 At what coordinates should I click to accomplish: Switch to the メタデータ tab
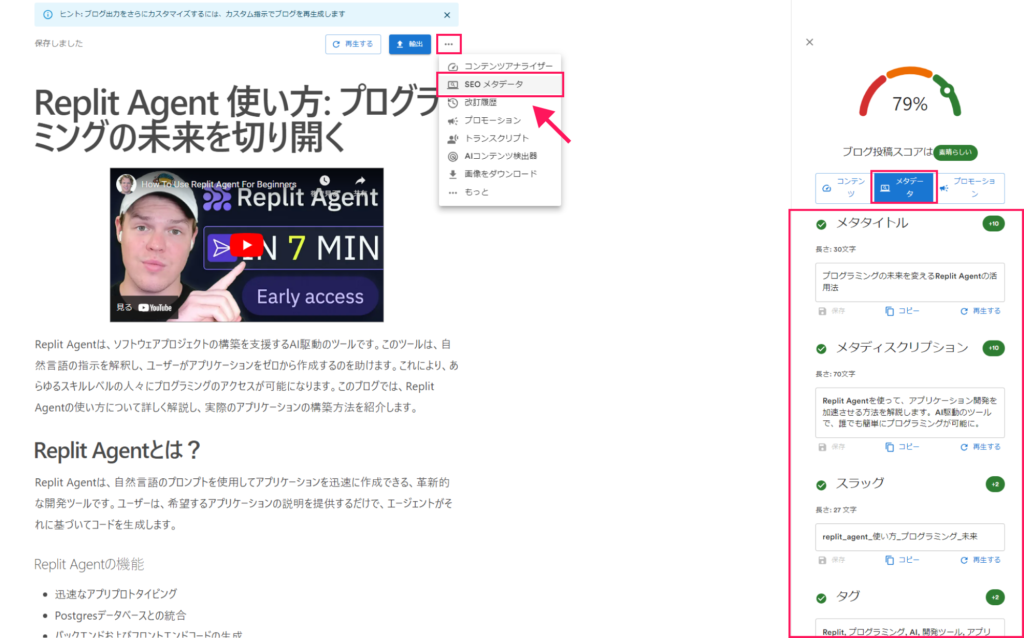904,188
